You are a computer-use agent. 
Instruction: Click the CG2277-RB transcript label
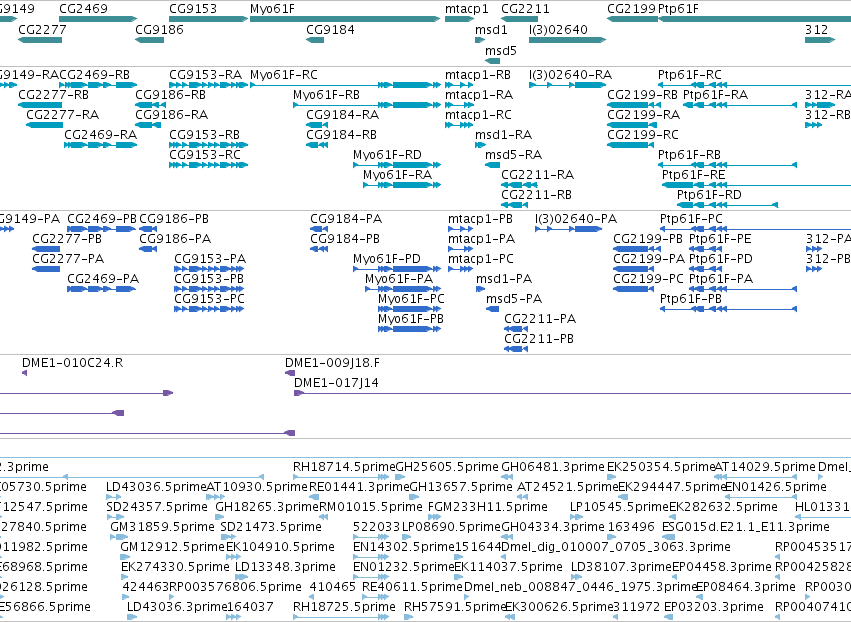(53, 94)
